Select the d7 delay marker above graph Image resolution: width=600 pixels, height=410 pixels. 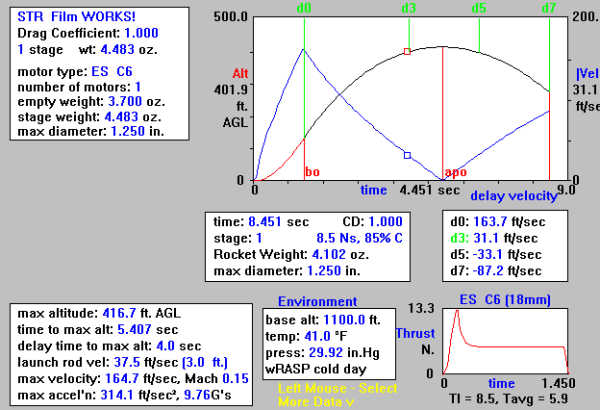(548, 8)
